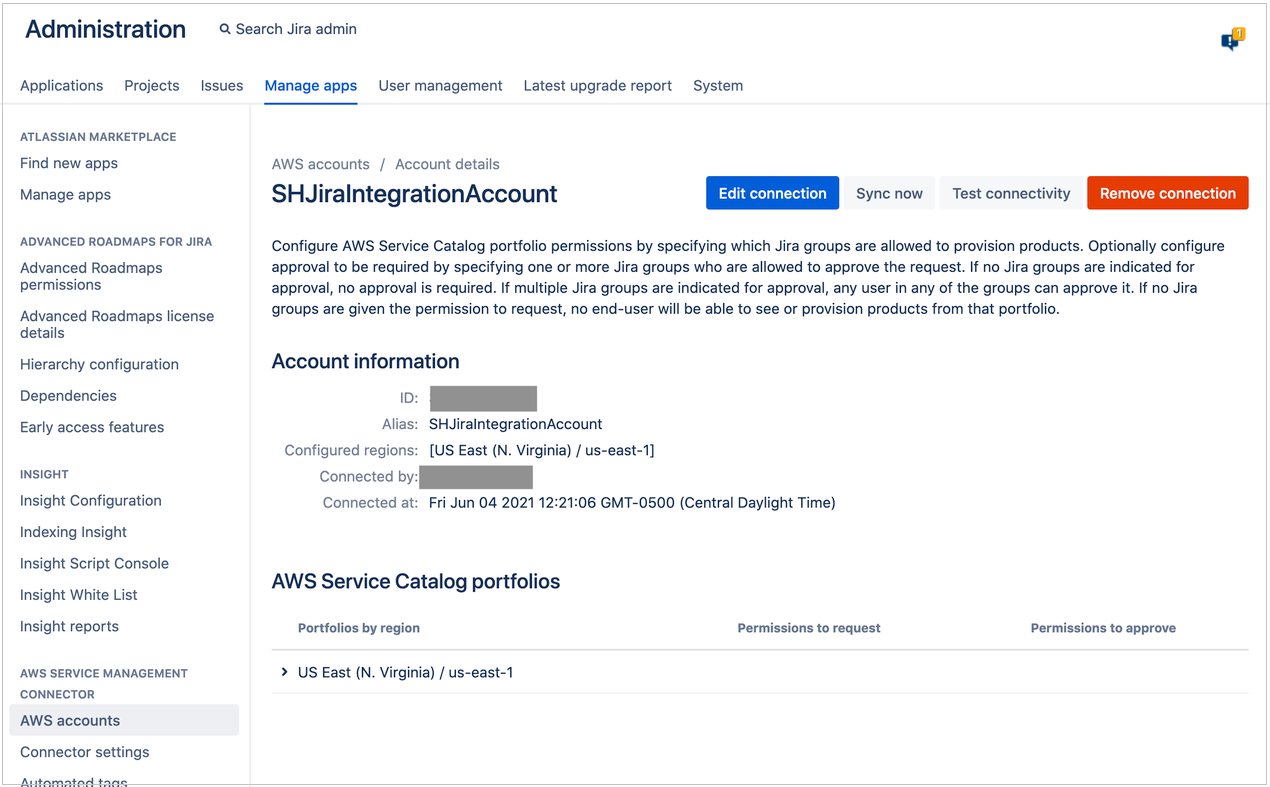Open the Projects tab

coord(152,86)
